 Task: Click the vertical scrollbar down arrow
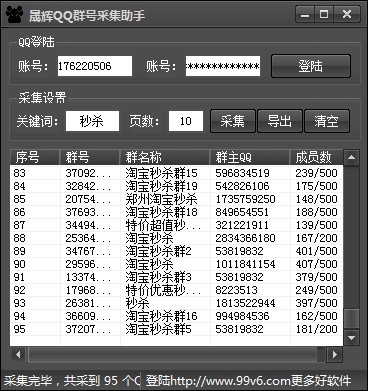tap(351, 338)
